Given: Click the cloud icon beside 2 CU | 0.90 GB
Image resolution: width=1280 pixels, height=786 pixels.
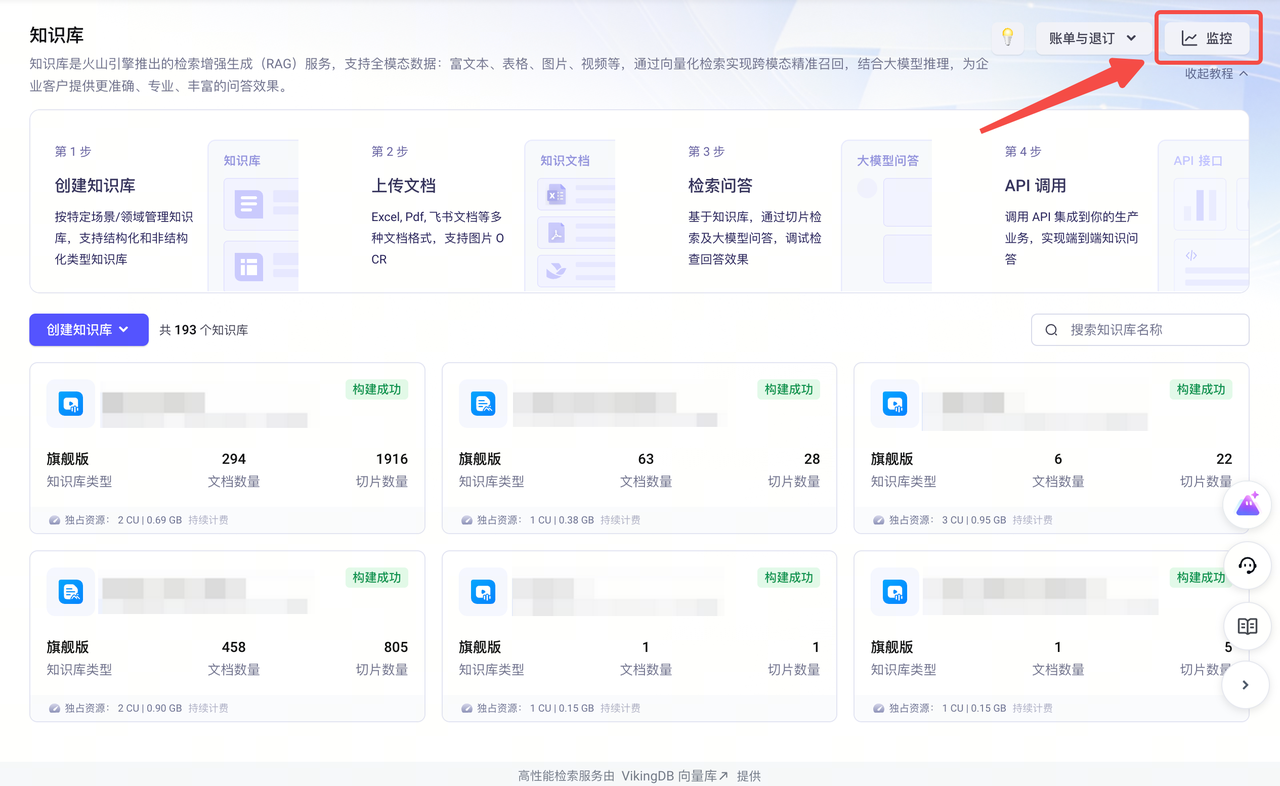Looking at the screenshot, I should 55,708.
